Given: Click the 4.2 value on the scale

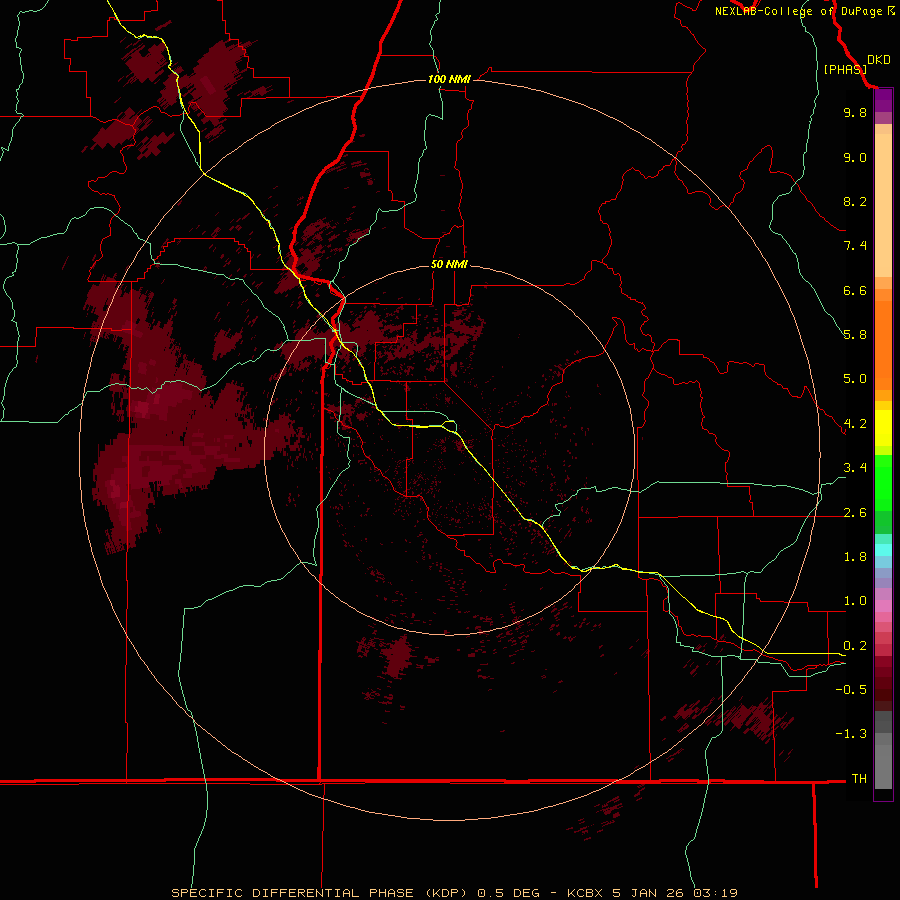Looking at the screenshot, I should click(855, 424).
